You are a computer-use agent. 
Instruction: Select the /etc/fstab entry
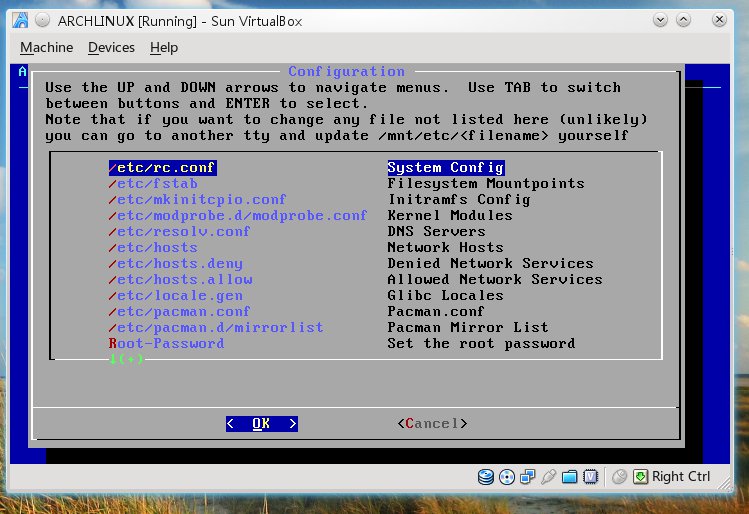[153, 183]
